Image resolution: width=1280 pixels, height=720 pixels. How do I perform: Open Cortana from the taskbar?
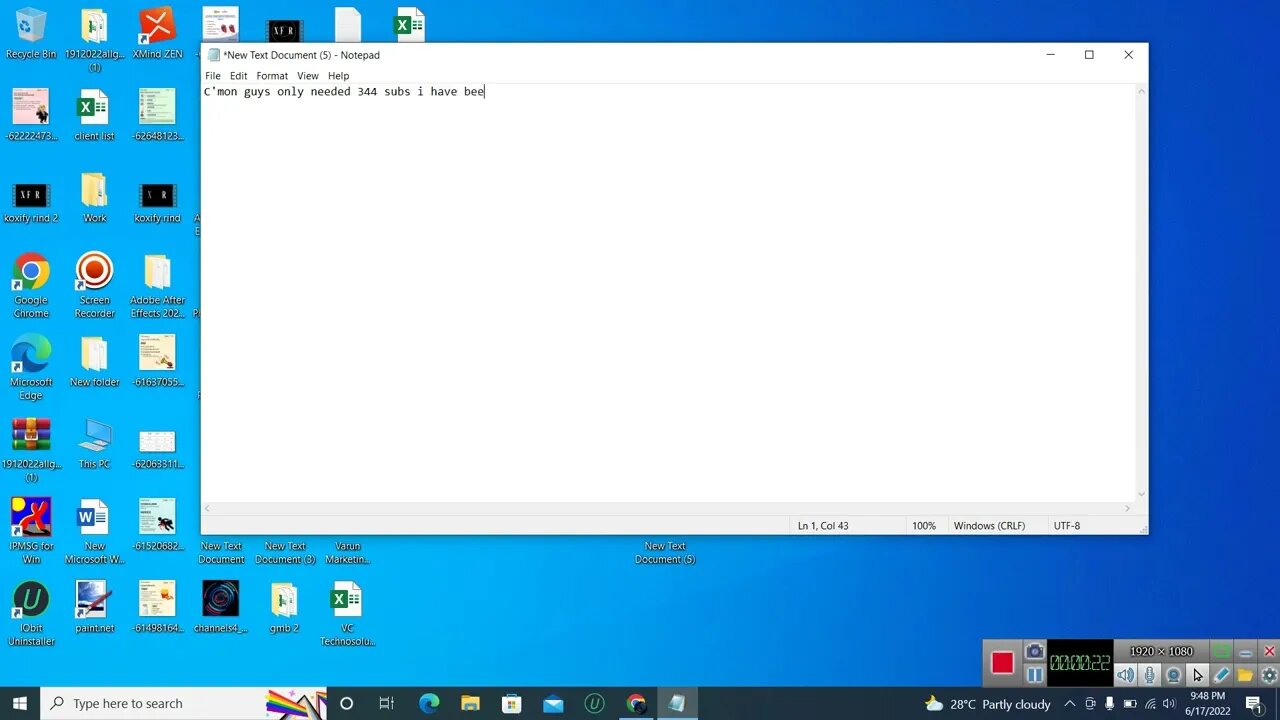pyautogui.click(x=346, y=703)
